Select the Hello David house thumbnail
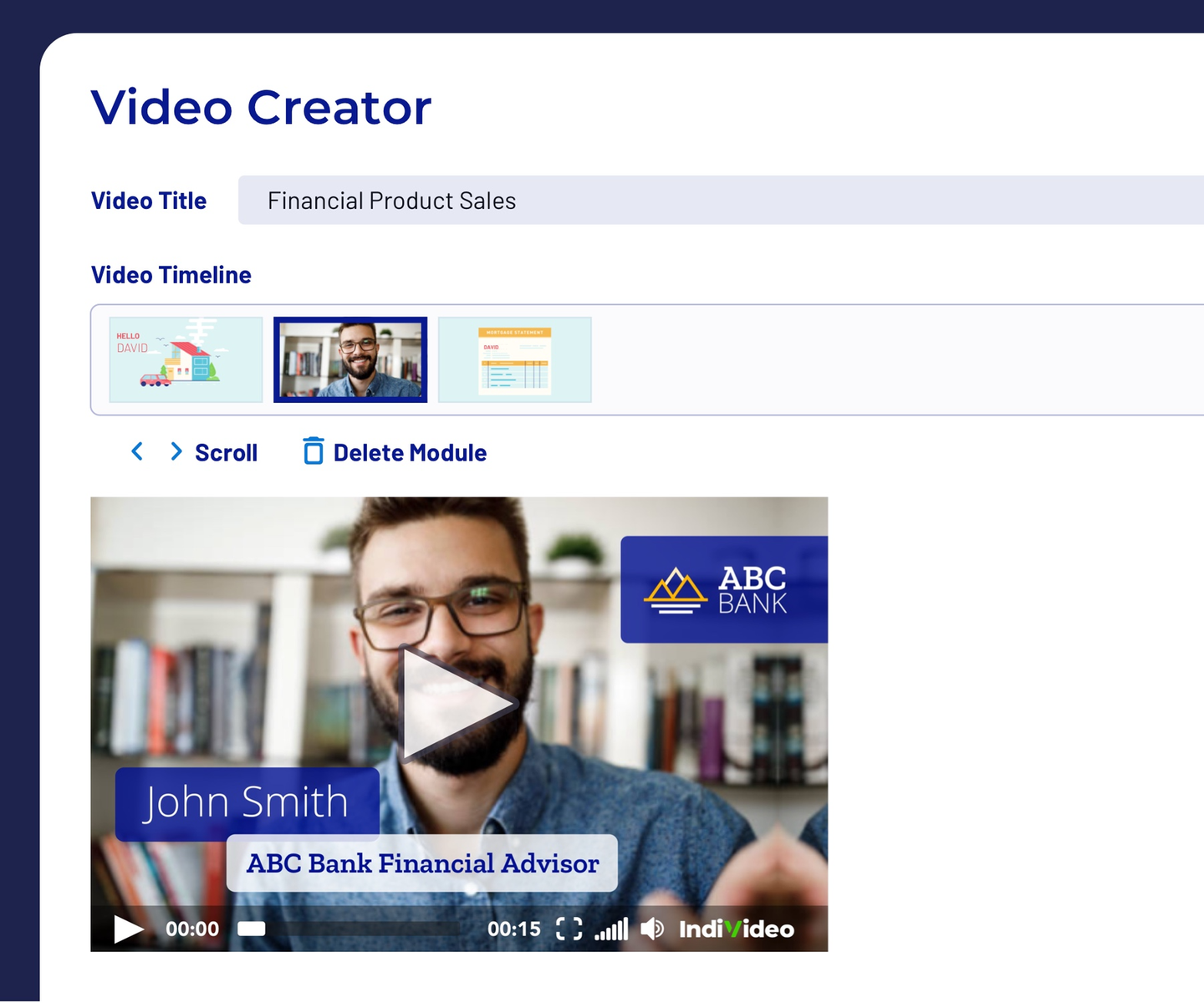Image resolution: width=1204 pixels, height=1003 pixels. pos(186,359)
